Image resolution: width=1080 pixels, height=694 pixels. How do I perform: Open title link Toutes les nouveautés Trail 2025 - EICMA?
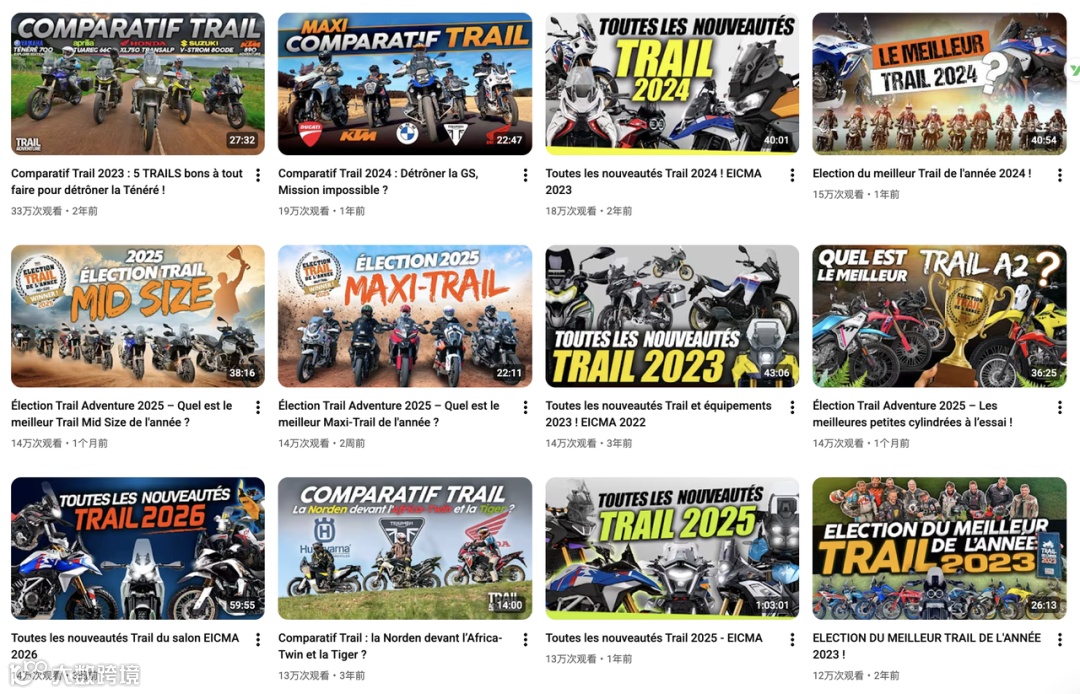(x=654, y=638)
